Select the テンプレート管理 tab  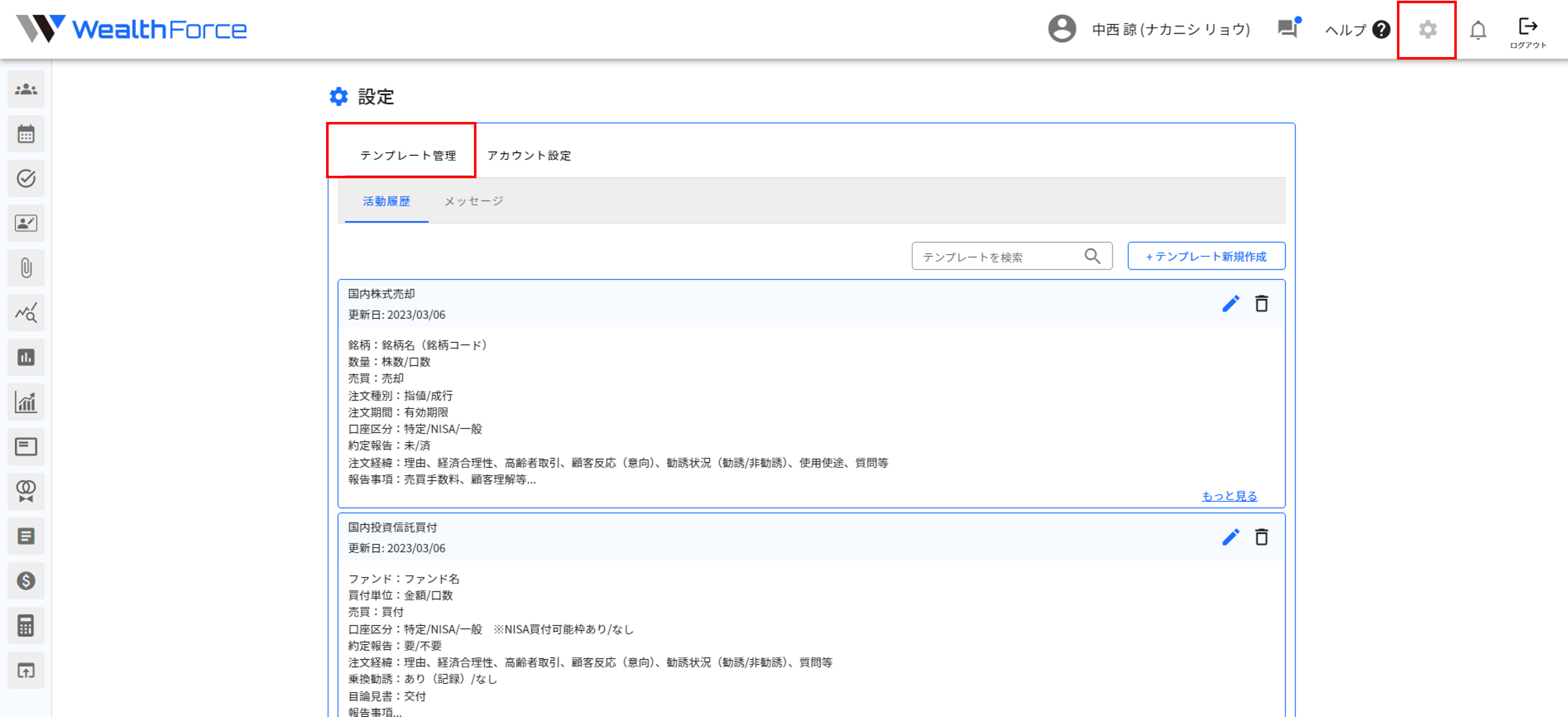pyautogui.click(x=408, y=155)
